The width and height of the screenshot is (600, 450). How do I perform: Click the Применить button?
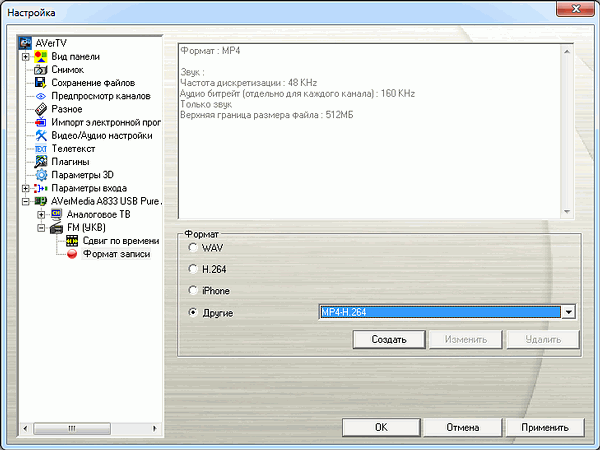click(545, 427)
